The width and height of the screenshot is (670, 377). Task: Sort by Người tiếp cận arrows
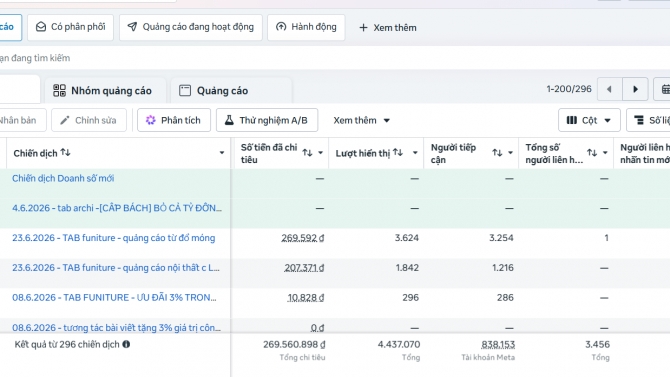497,153
